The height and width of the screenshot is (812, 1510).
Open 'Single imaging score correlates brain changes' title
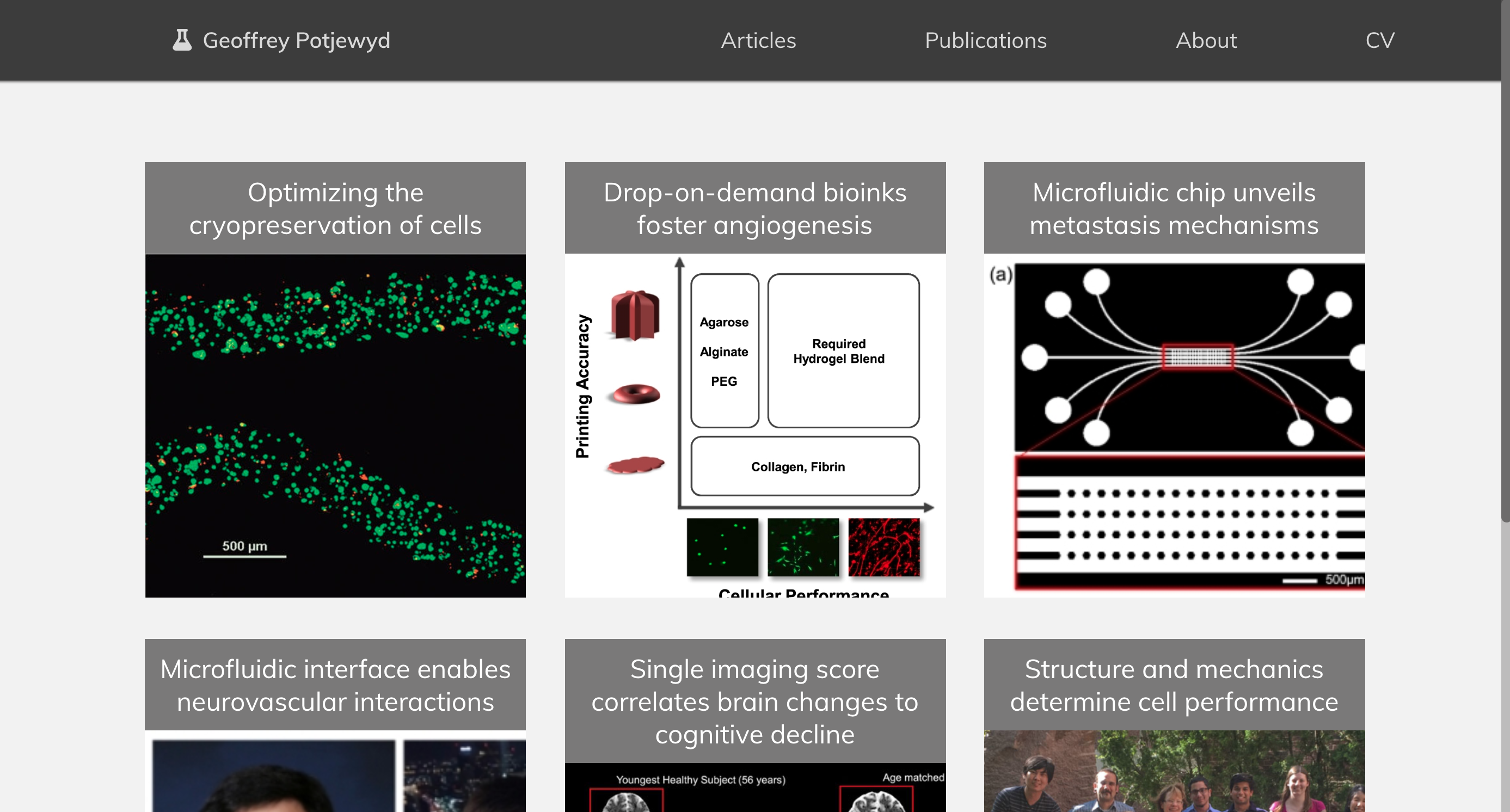(755, 702)
